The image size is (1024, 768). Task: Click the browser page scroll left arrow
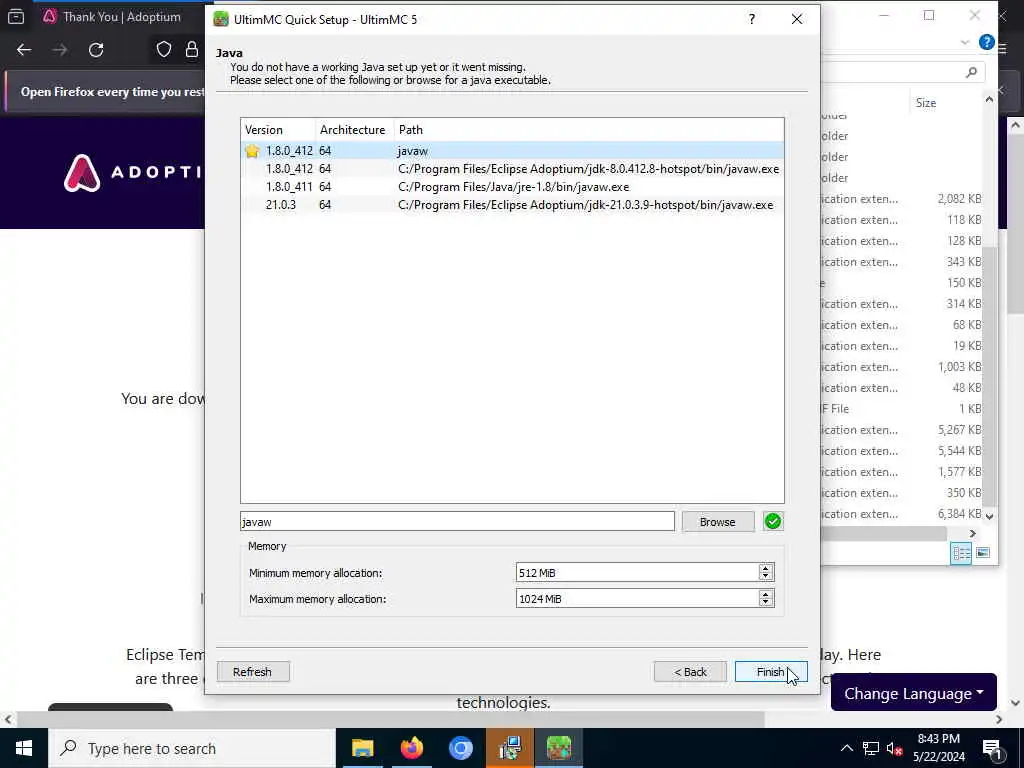(x=7, y=719)
